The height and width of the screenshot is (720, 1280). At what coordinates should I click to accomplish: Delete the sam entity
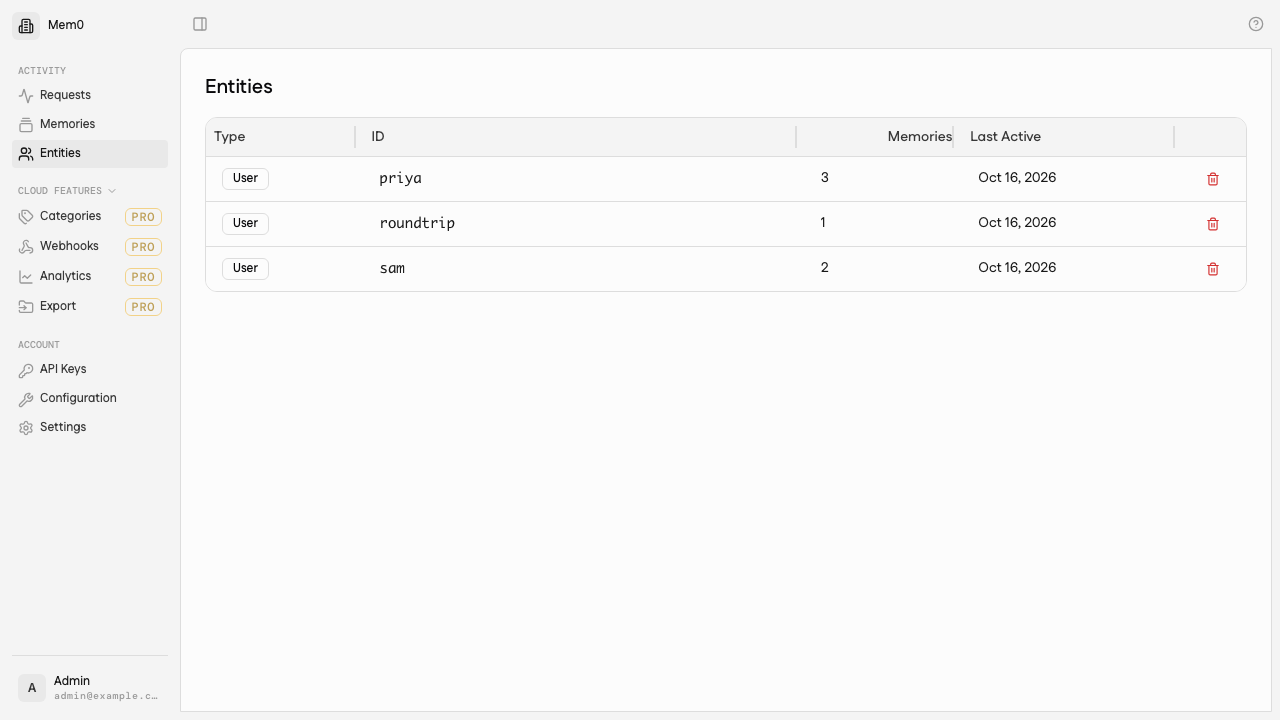tap(1213, 269)
